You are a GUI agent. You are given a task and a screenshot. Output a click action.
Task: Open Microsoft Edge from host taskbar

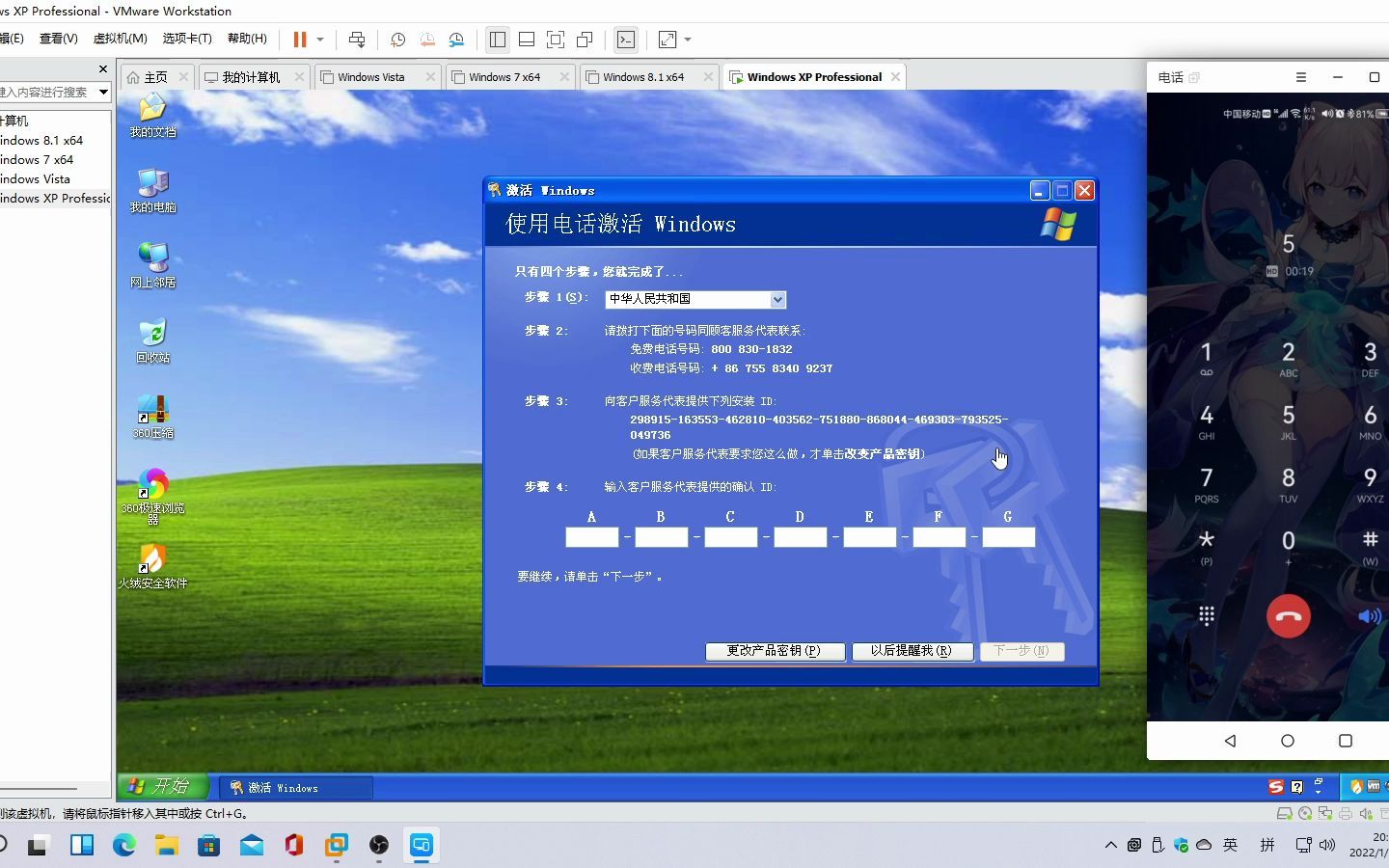[124, 846]
